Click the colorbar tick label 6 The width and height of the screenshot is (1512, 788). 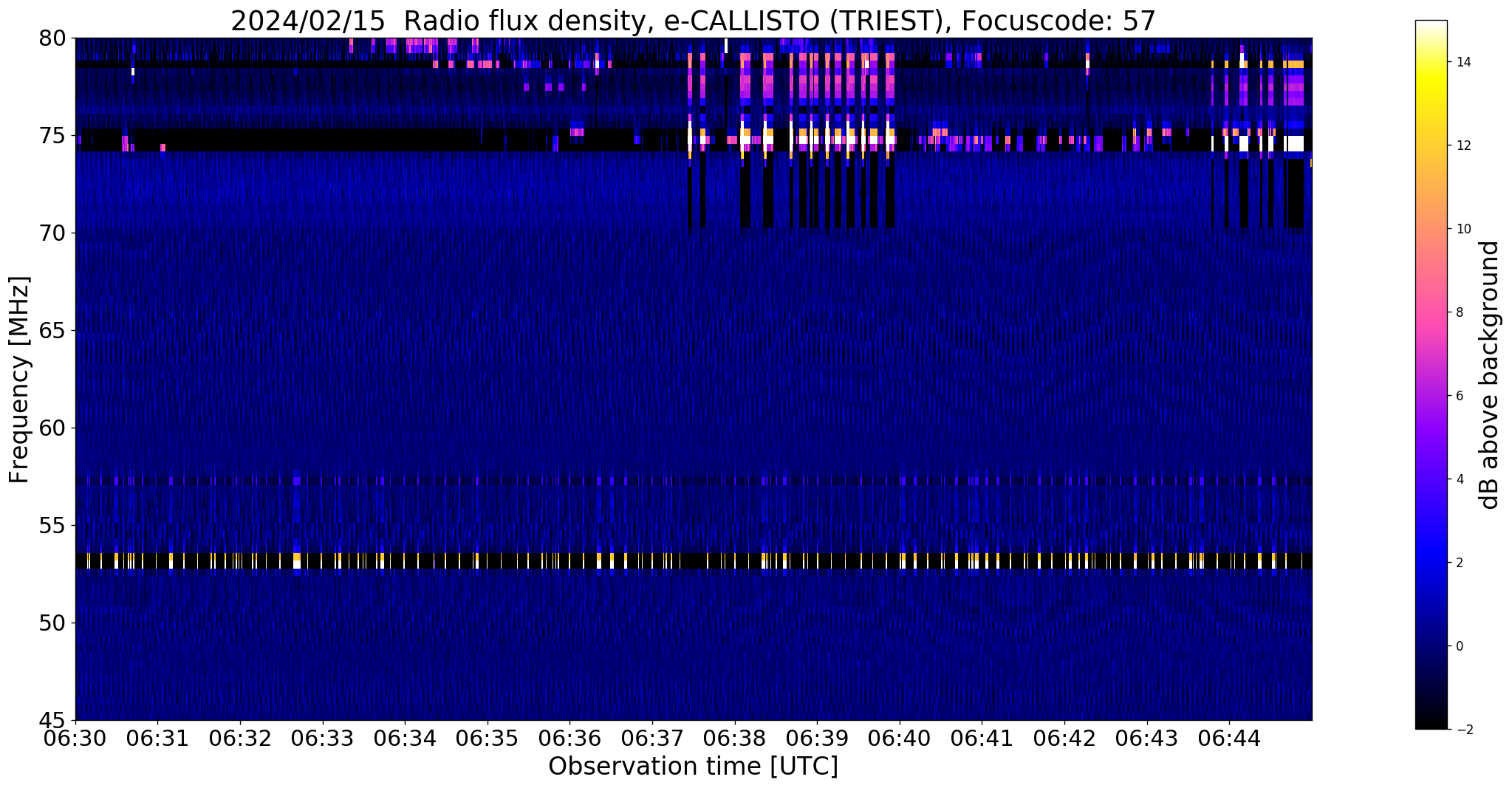[x=1459, y=396]
